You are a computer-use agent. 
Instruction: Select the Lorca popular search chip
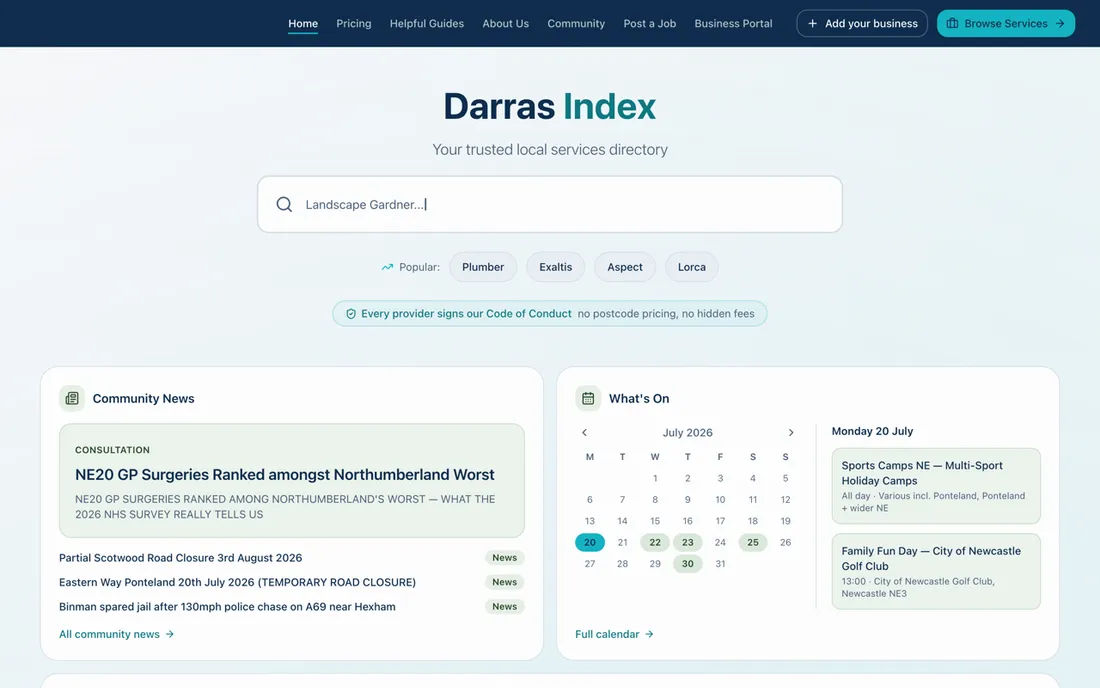pos(692,267)
